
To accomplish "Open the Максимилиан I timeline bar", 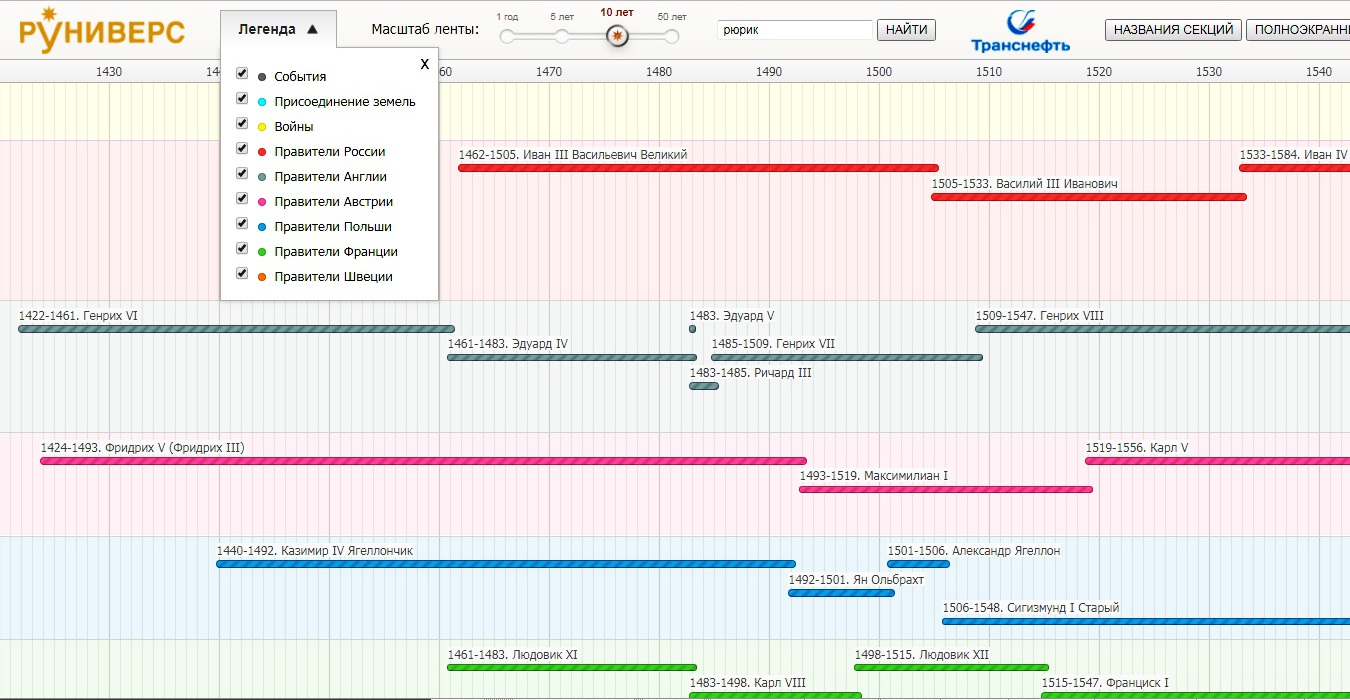I will tap(945, 489).
